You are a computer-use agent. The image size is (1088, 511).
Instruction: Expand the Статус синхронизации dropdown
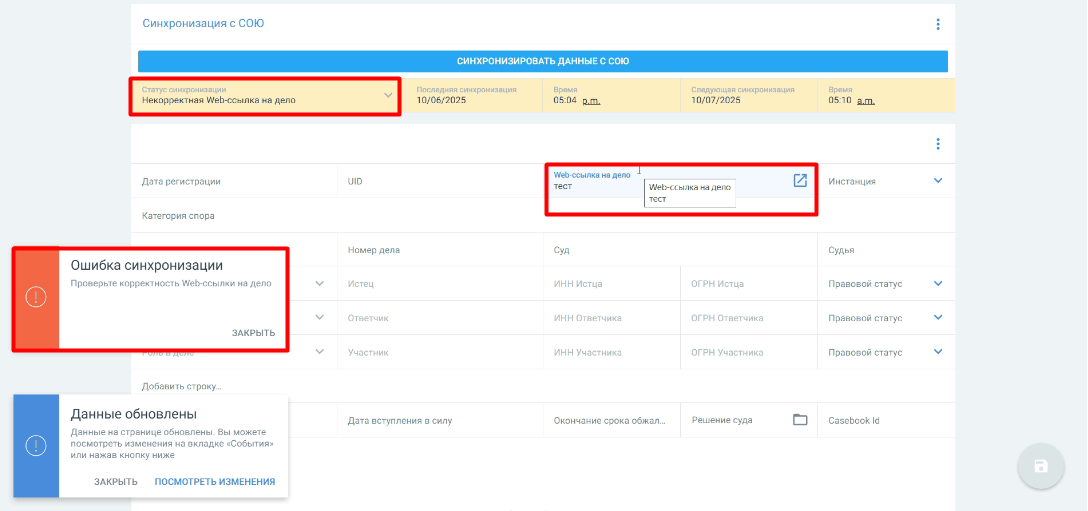(x=388, y=96)
